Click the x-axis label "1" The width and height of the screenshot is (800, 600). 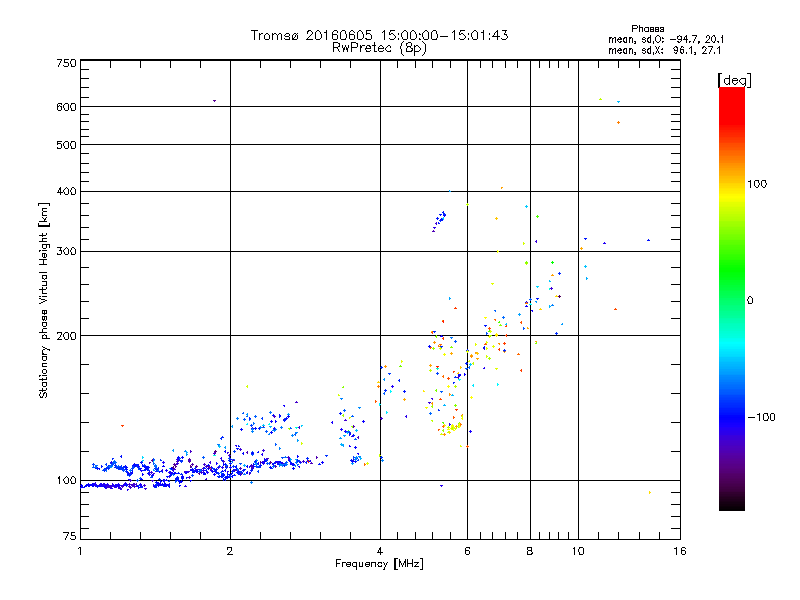point(80,551)
